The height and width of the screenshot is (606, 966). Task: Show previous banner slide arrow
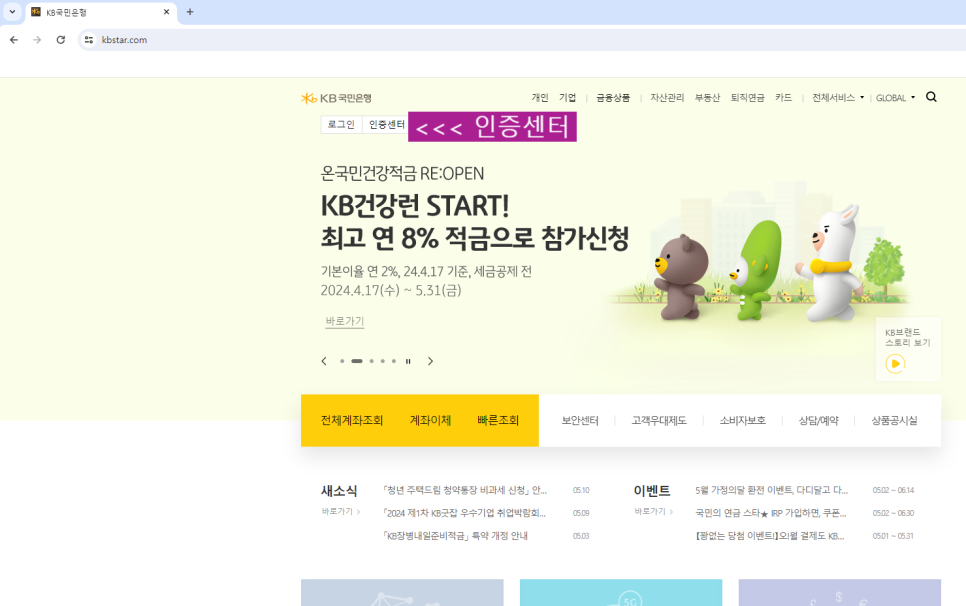click(324, 361)
